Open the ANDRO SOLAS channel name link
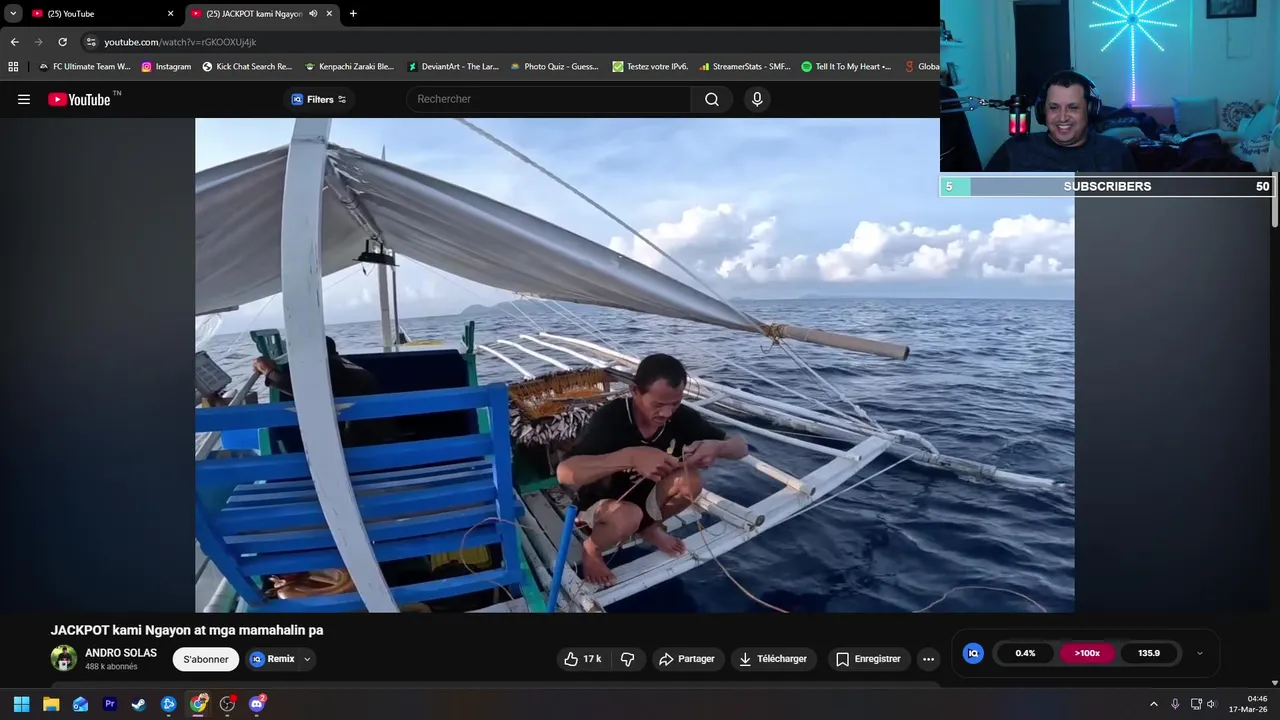The height and width of the screenshot is (720, 1280). [121, 653]
